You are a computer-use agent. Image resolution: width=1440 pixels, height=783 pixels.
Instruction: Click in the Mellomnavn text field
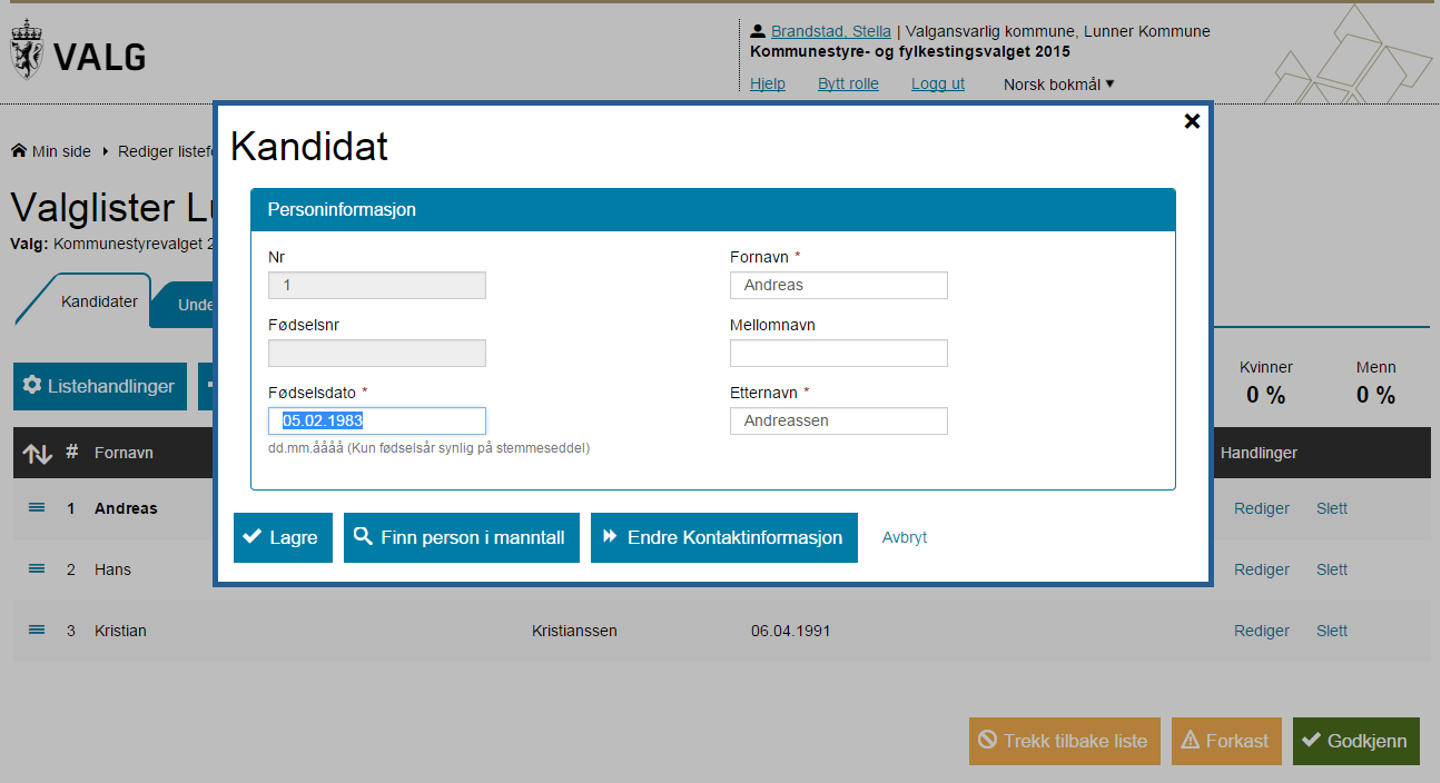[x=838, y=353]
